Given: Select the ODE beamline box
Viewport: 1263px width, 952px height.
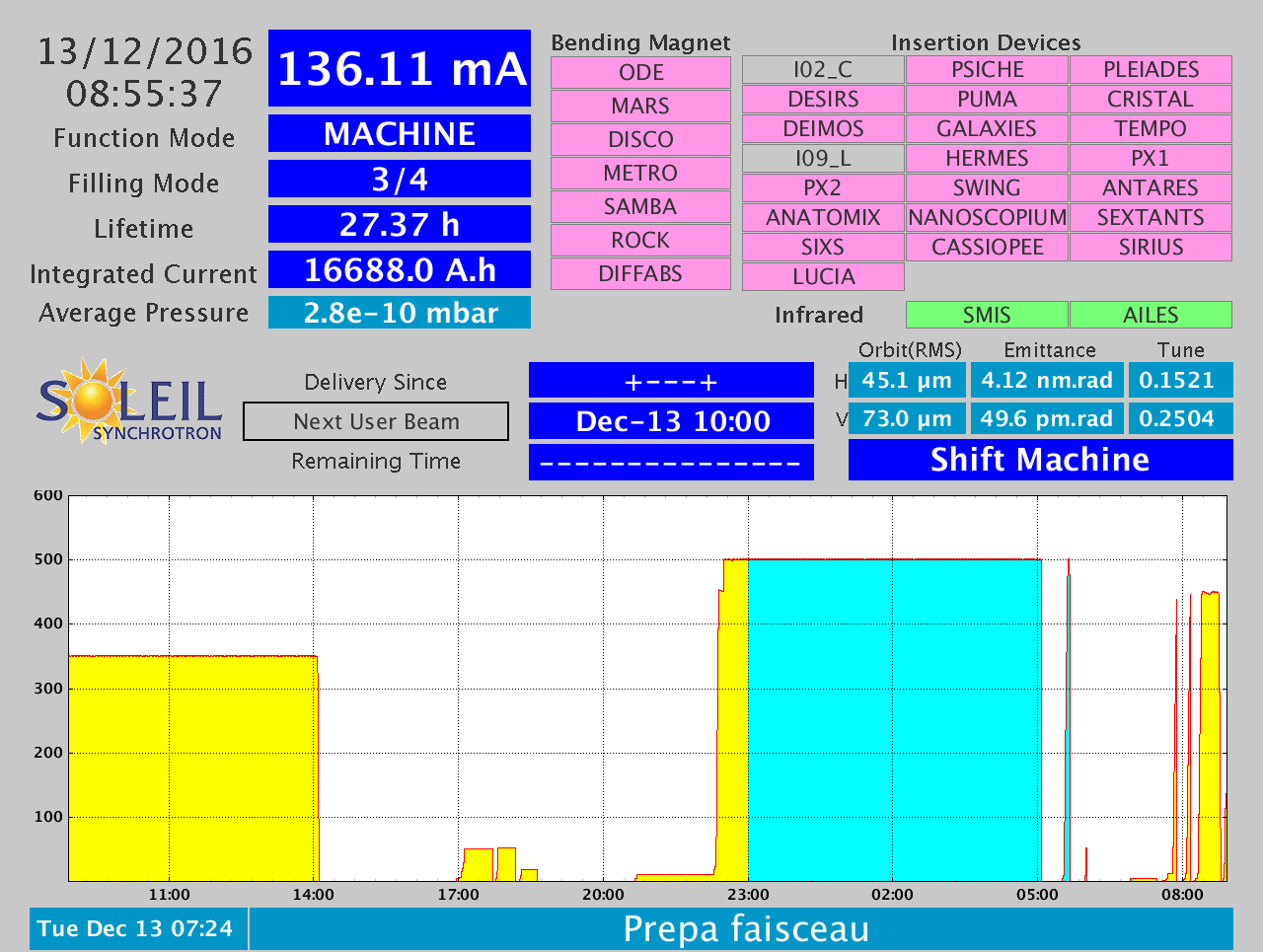Looking at the screenshot, I should (640, 72).
